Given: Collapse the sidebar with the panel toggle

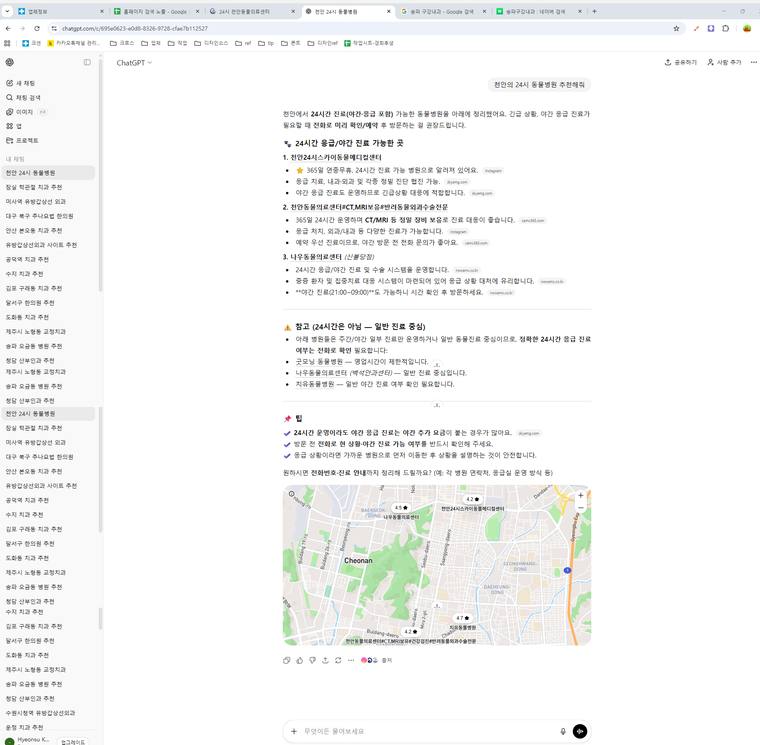Looking at the screenshot, I should [x=87, y=62].
